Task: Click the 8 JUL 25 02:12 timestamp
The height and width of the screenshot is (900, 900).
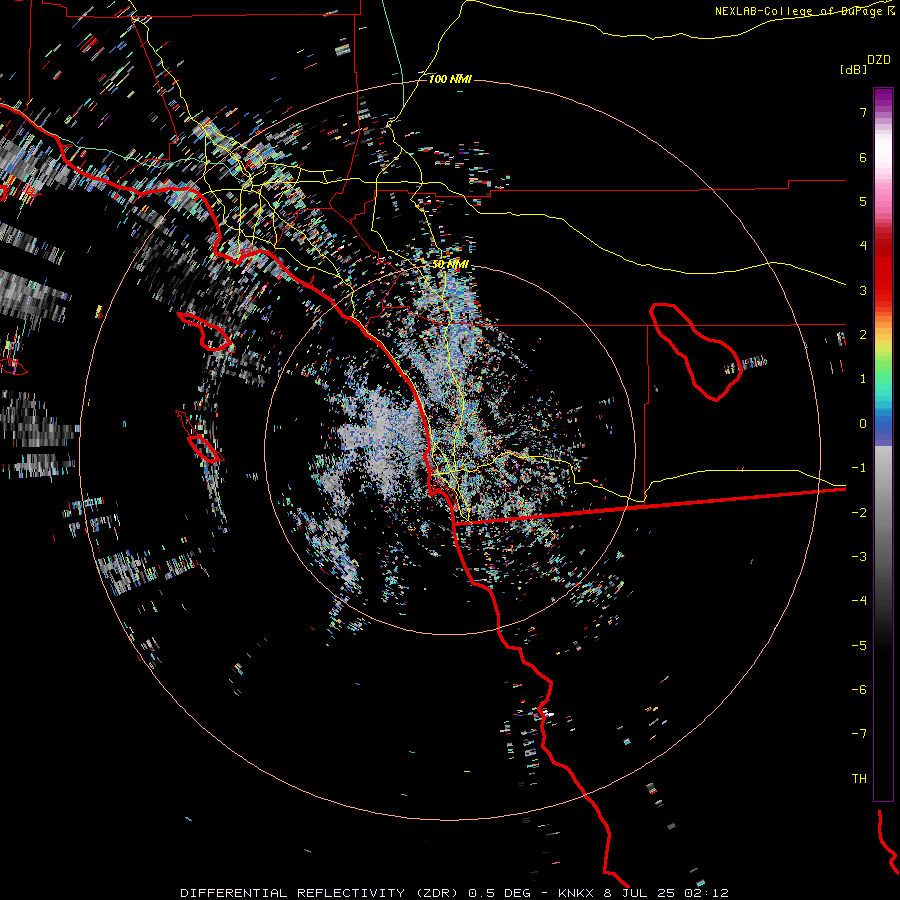Action: [x=668, y=893]
